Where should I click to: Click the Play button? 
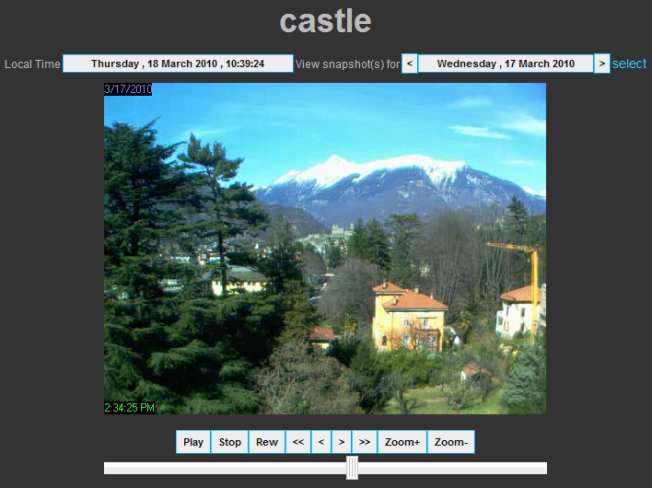[193, 442]
